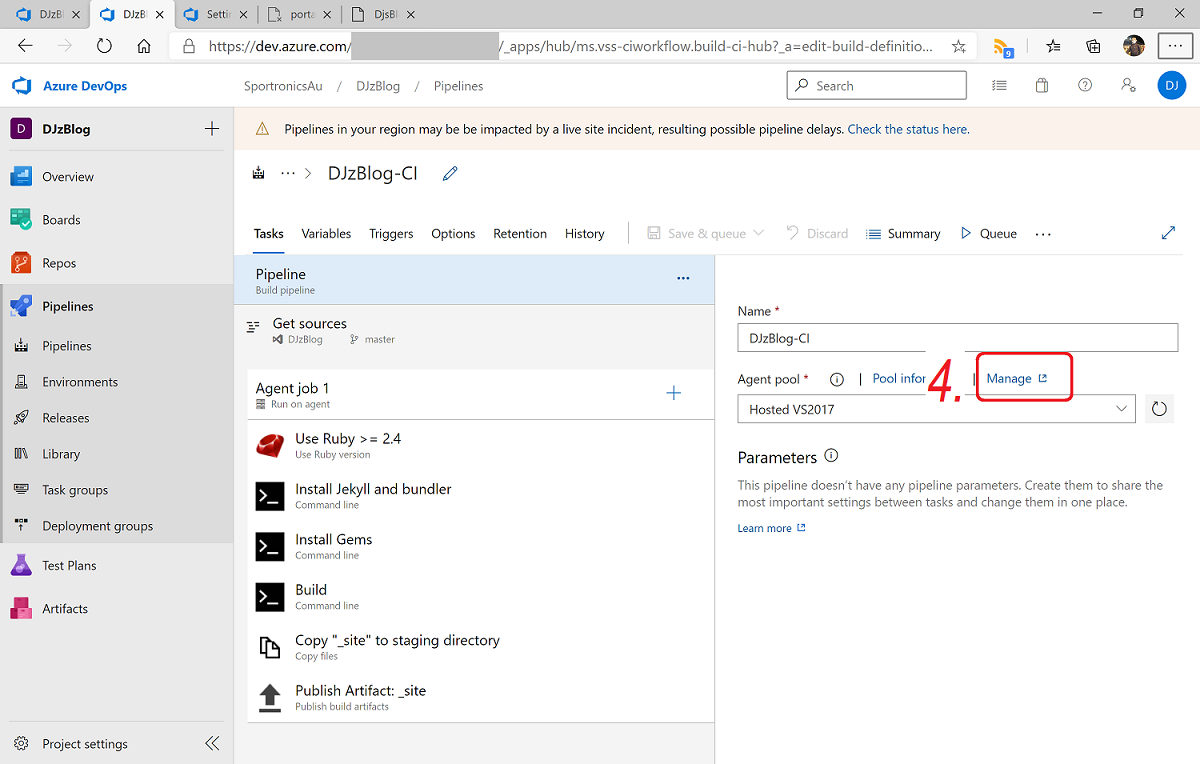The height and width of the screenshot is (764, 1200).
Task: Switch to the History tab
Action: click(x=585, y=233)
